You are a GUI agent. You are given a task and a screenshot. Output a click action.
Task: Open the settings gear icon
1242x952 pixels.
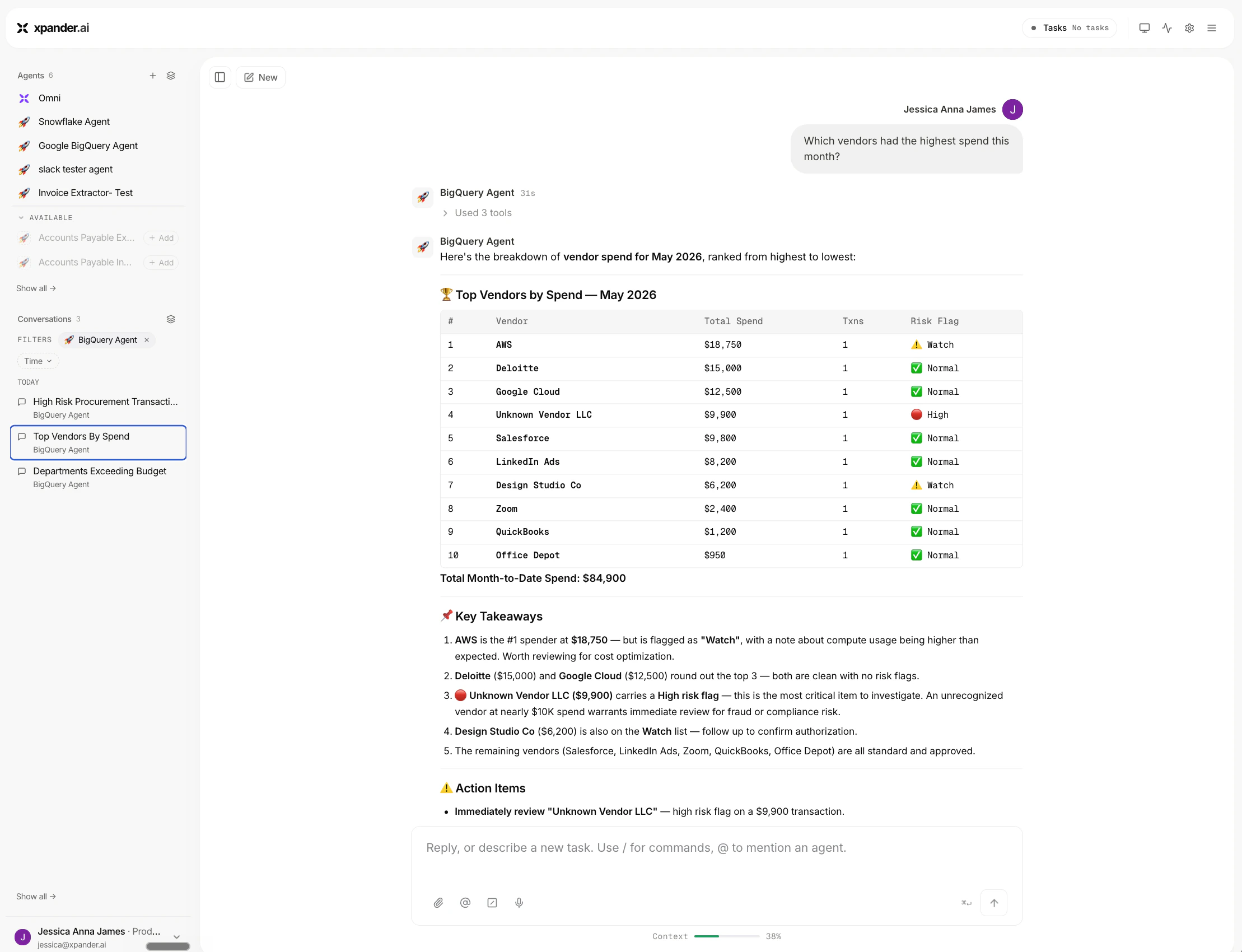point(1189,28)
